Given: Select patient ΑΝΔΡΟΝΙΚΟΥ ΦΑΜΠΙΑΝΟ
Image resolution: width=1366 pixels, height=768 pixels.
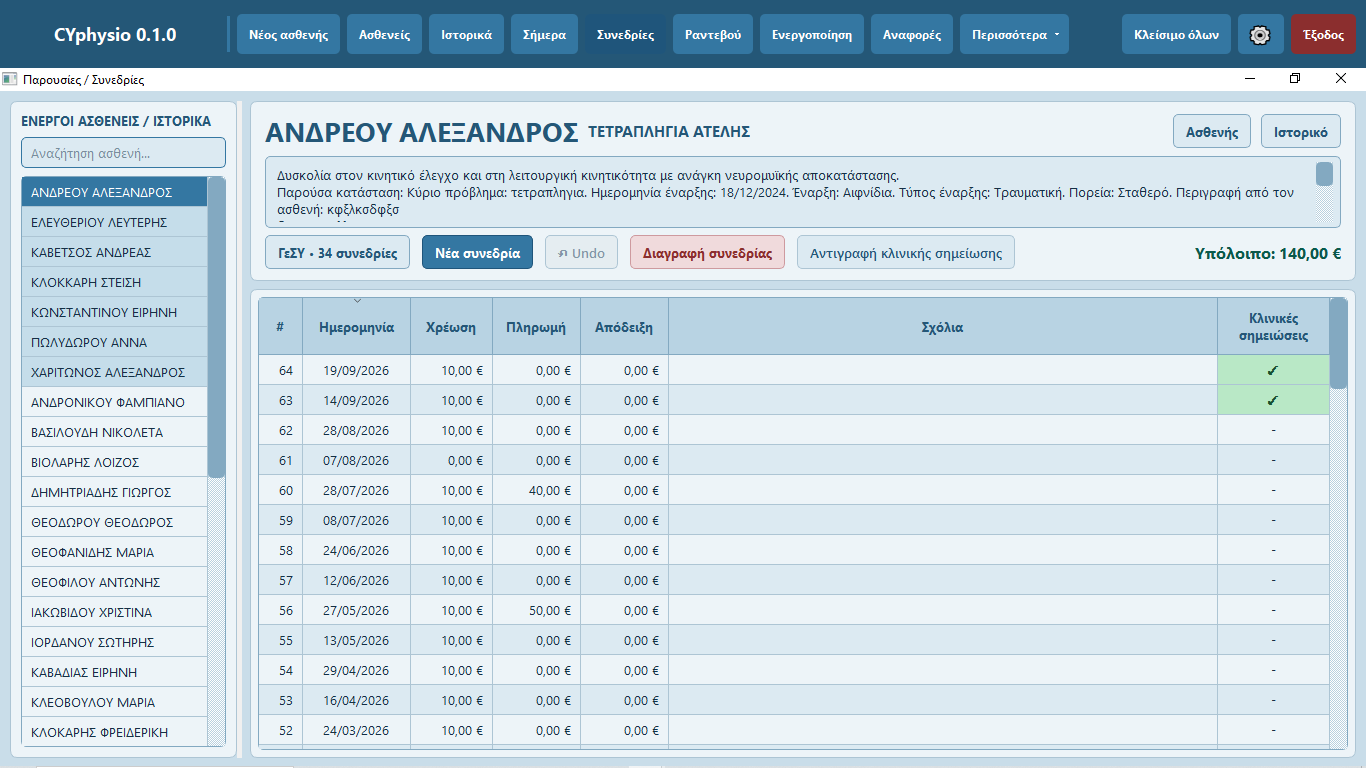Looking at the screenshot, I should coord(114,402).
